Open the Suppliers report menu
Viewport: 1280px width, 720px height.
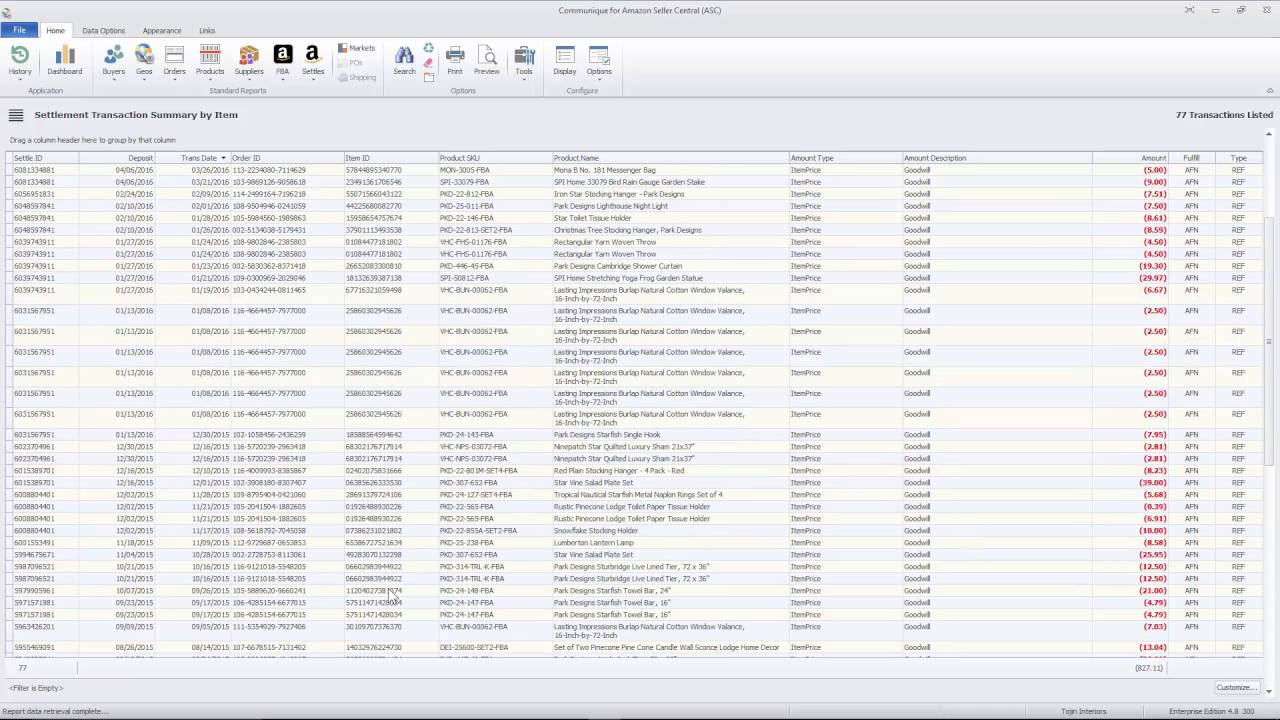click(x=249, y=60)
